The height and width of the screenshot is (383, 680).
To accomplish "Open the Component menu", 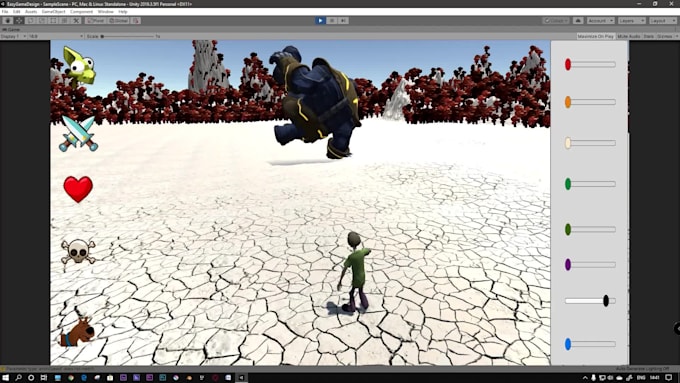I will coord(82,12).
